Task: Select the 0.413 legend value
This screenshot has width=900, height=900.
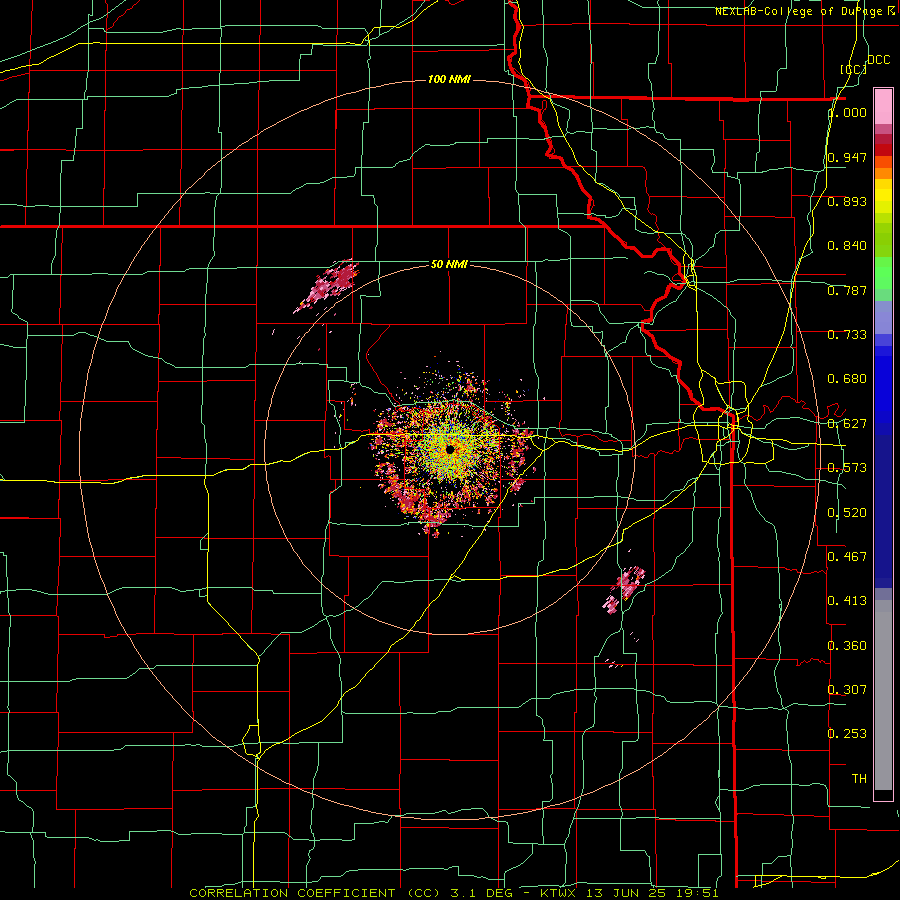Action: (x=847, y=601)
